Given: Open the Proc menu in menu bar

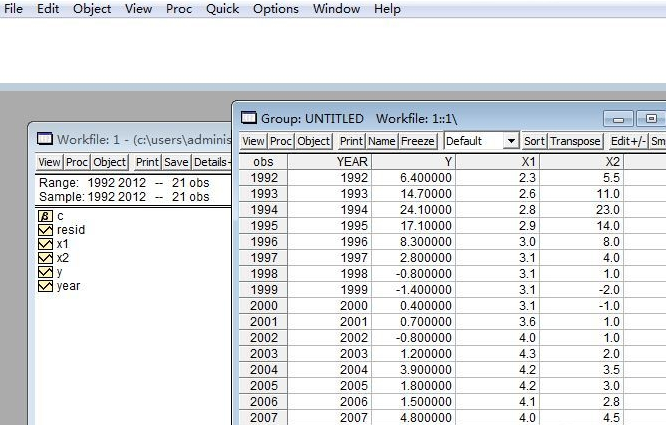Looking at the screenshot, I should 179,8.
